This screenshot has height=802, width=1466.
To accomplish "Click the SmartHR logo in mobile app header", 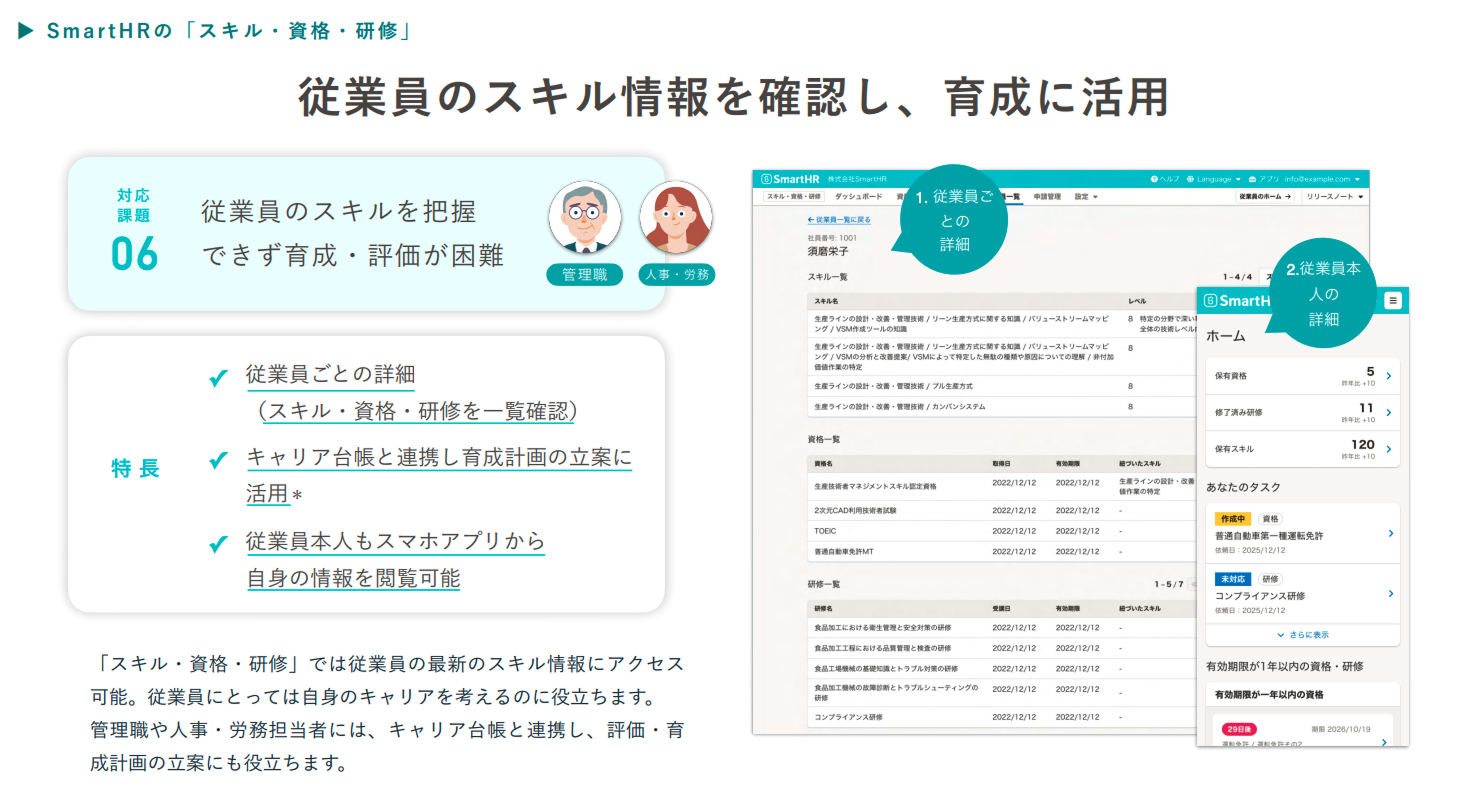I will coord(1237,301).
